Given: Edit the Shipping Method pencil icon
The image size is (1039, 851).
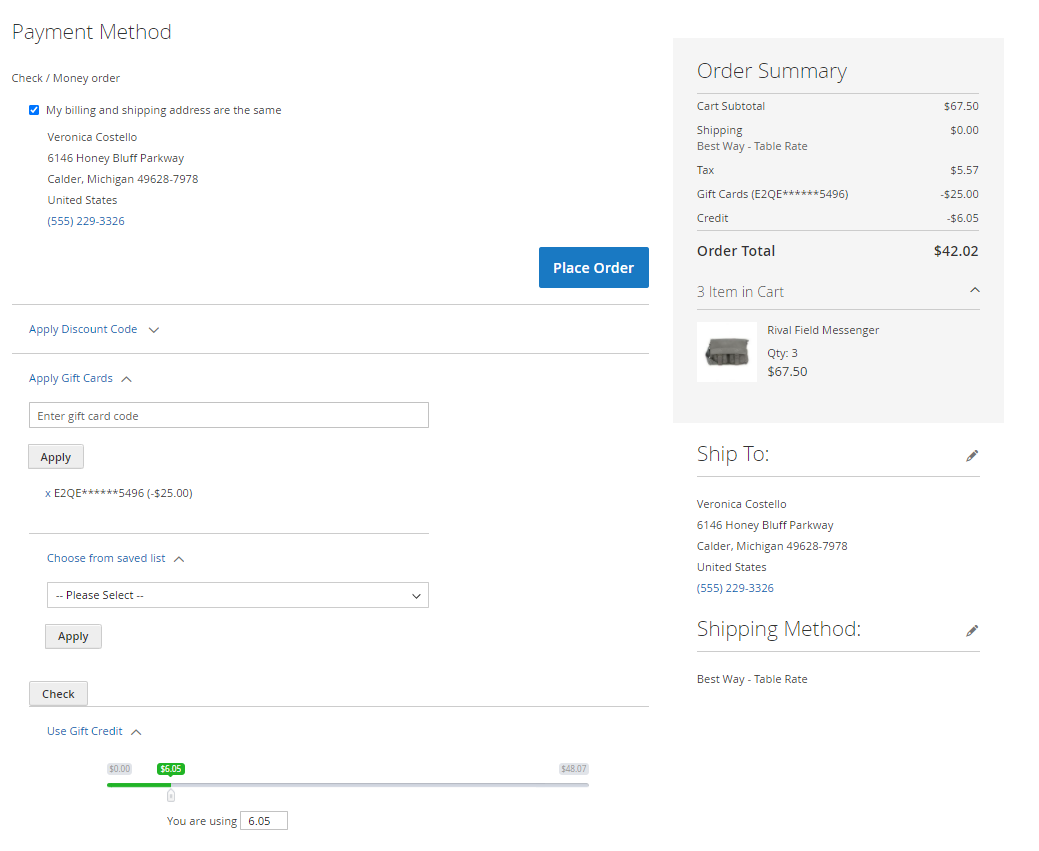Looking at the screenshot, I should 972,631.
